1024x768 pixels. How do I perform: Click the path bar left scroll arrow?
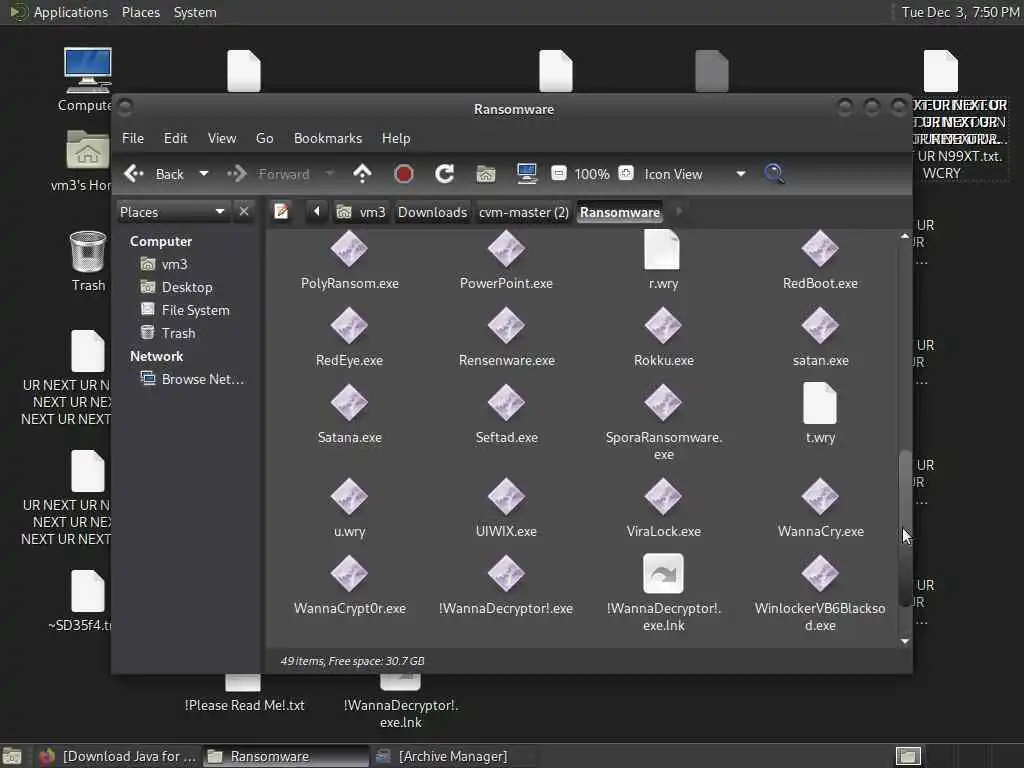[317, 212]
